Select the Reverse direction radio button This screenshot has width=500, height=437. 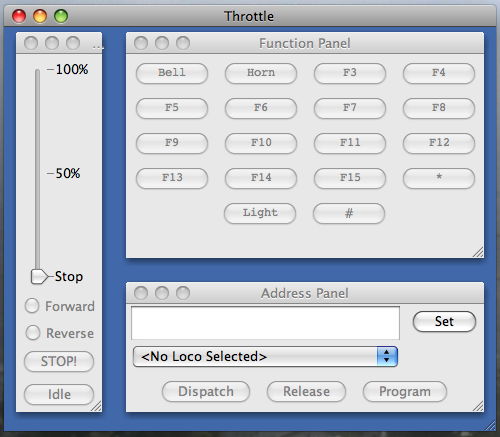coord(33,332)
